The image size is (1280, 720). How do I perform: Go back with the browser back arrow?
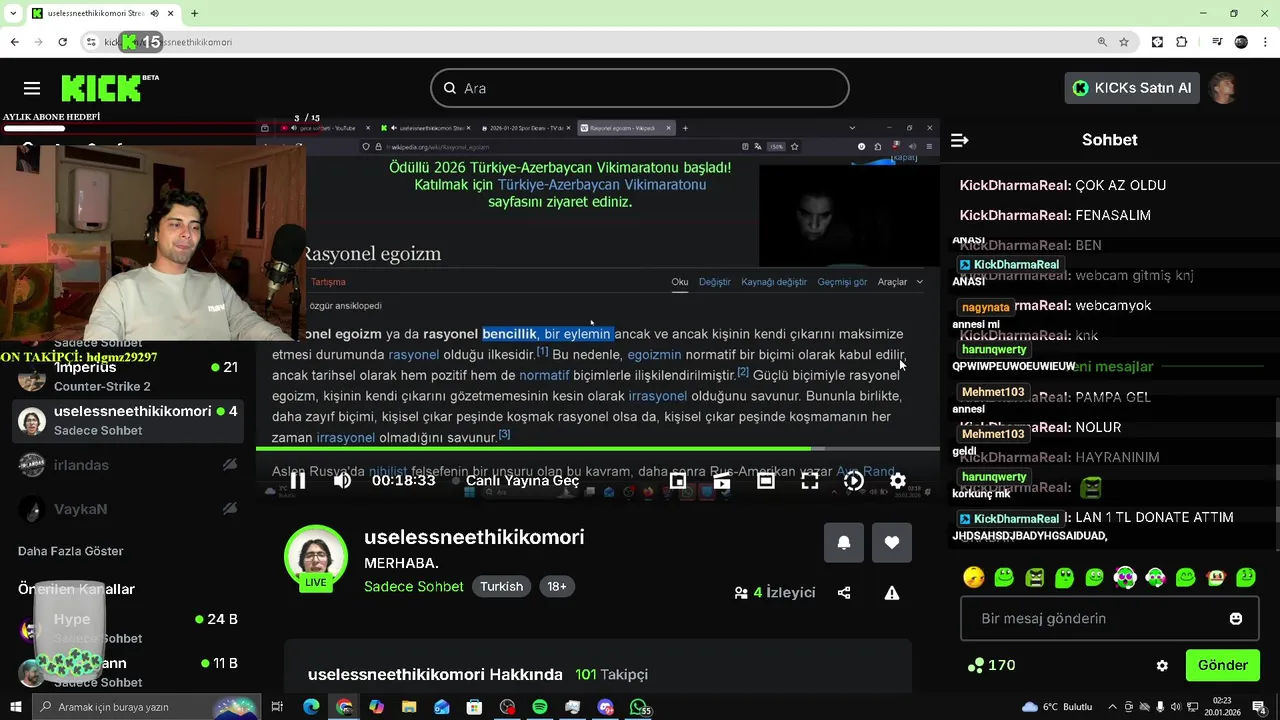(14, 42)
